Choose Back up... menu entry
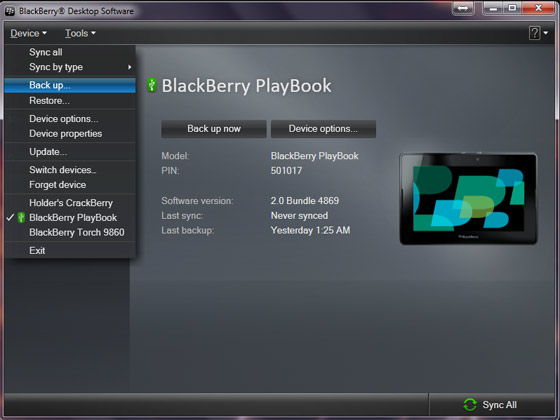Viewport: 560px width, 420px height. (x=70, y=85)
